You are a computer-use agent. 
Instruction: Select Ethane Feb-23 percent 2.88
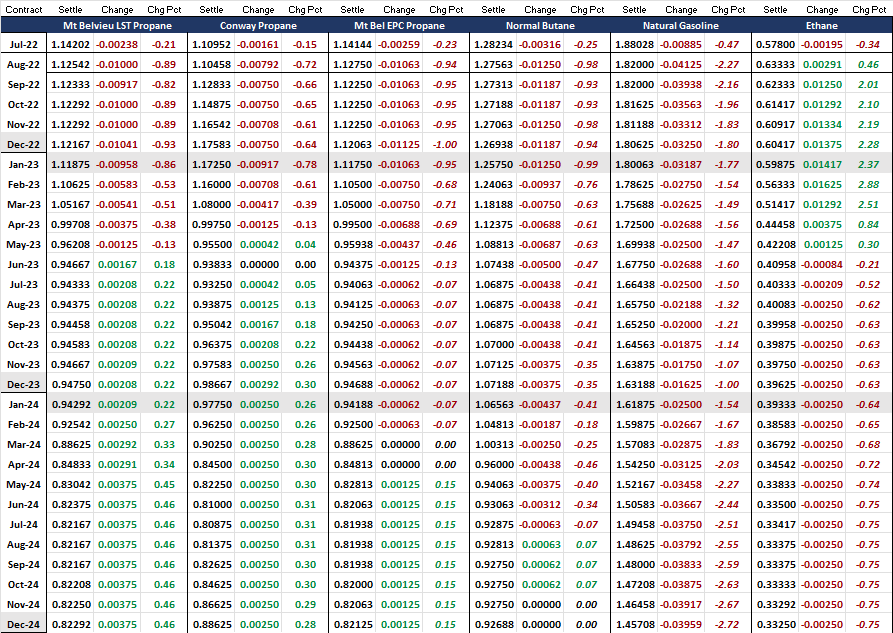(x=869, y=185)
